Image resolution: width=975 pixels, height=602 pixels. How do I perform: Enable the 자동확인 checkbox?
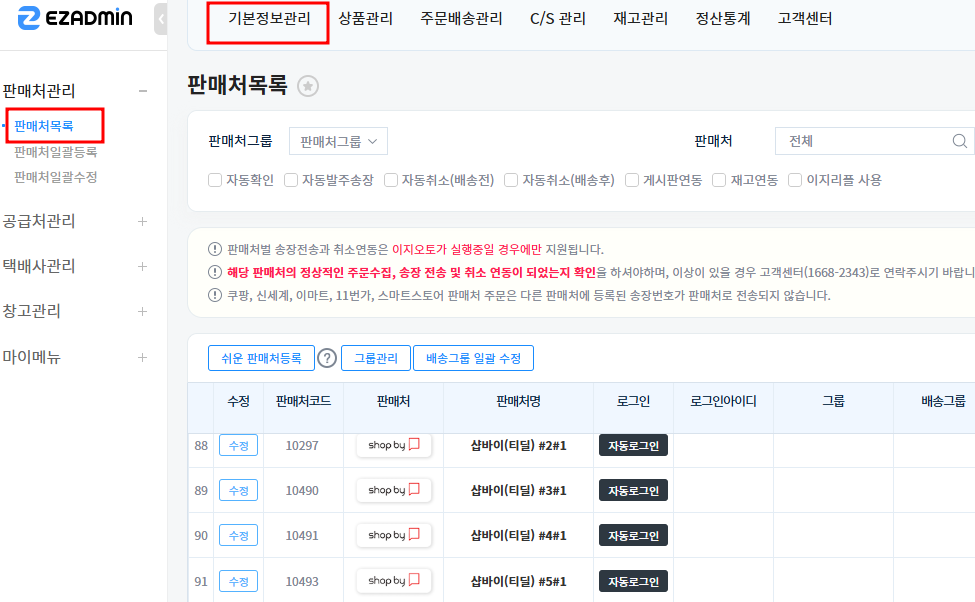point(215,180)
